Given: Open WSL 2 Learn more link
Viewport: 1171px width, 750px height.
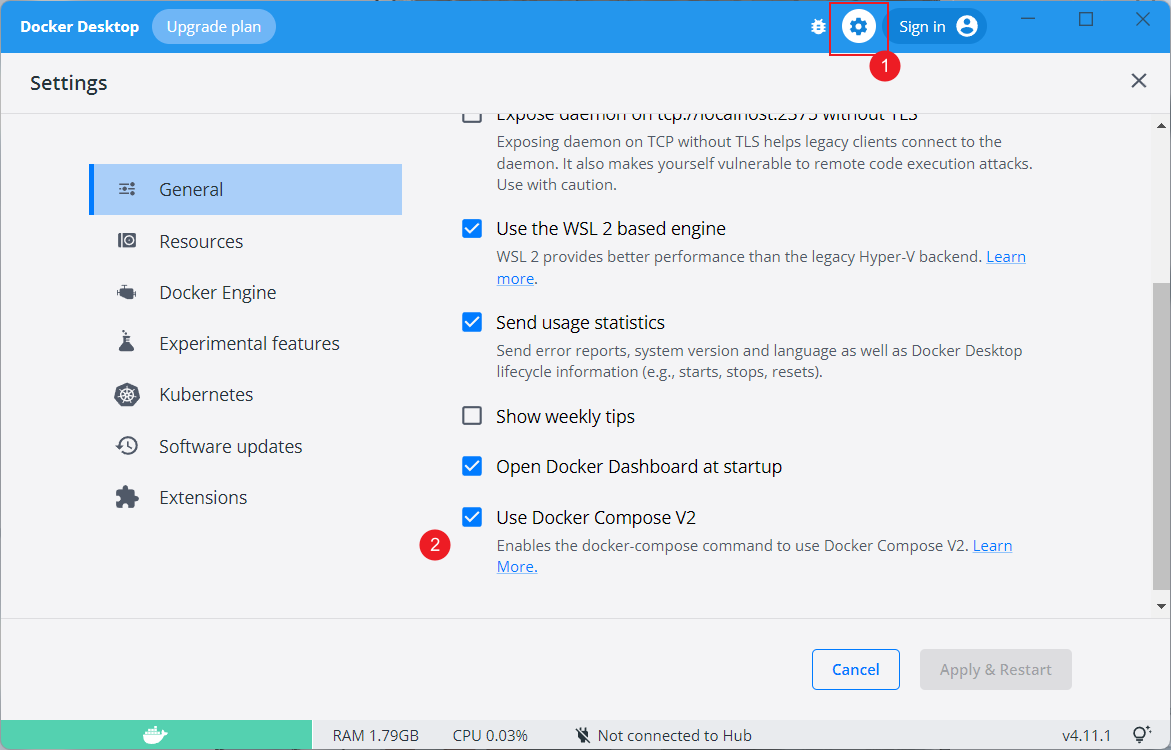Looking at the screenshot, I should (1006, 257).
